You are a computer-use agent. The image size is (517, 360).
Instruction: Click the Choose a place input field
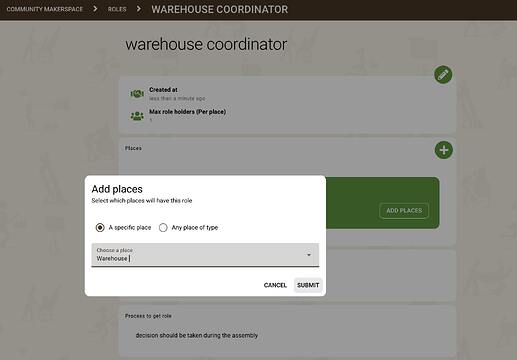[x=205, y=255]
